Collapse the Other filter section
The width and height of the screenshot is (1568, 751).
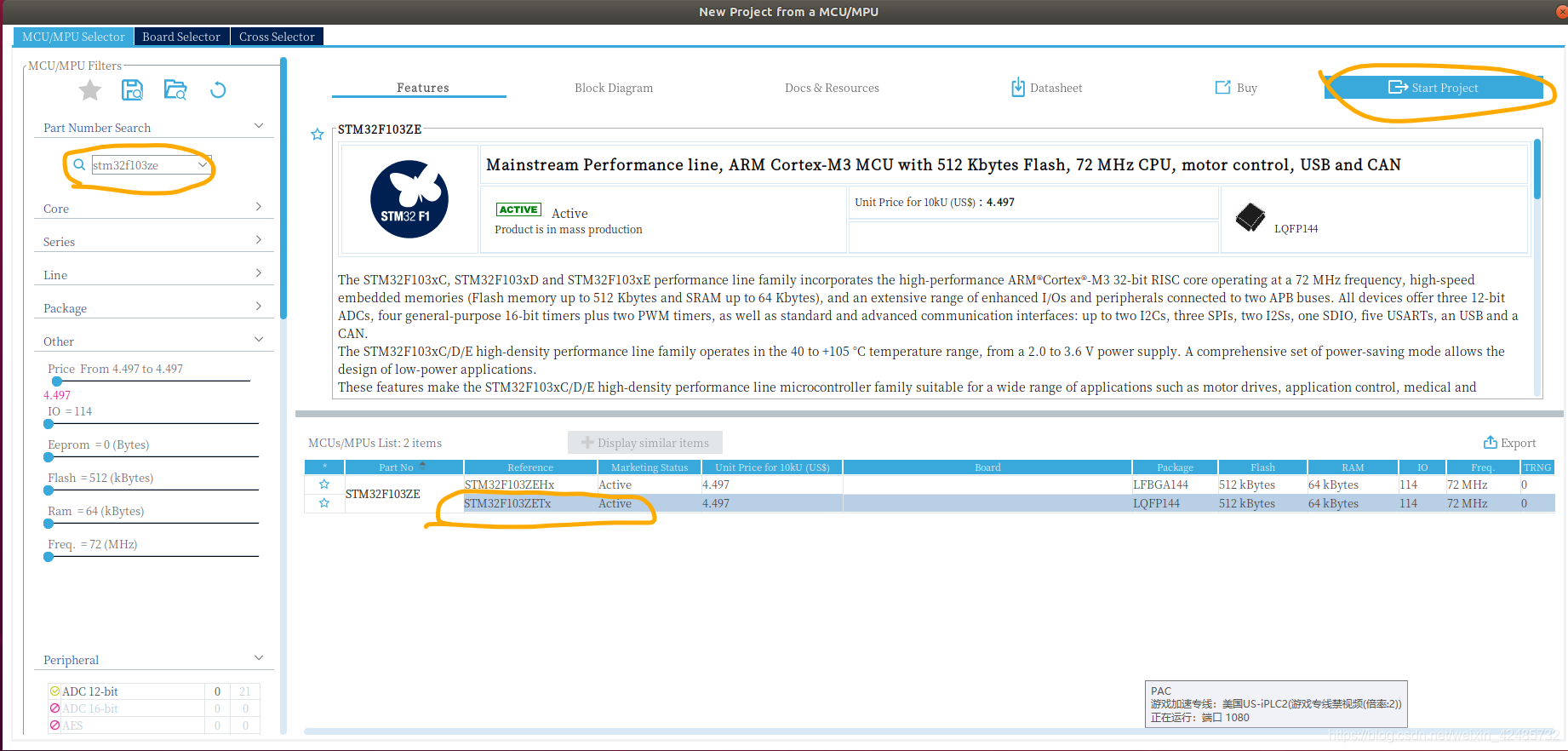point(259,339)
